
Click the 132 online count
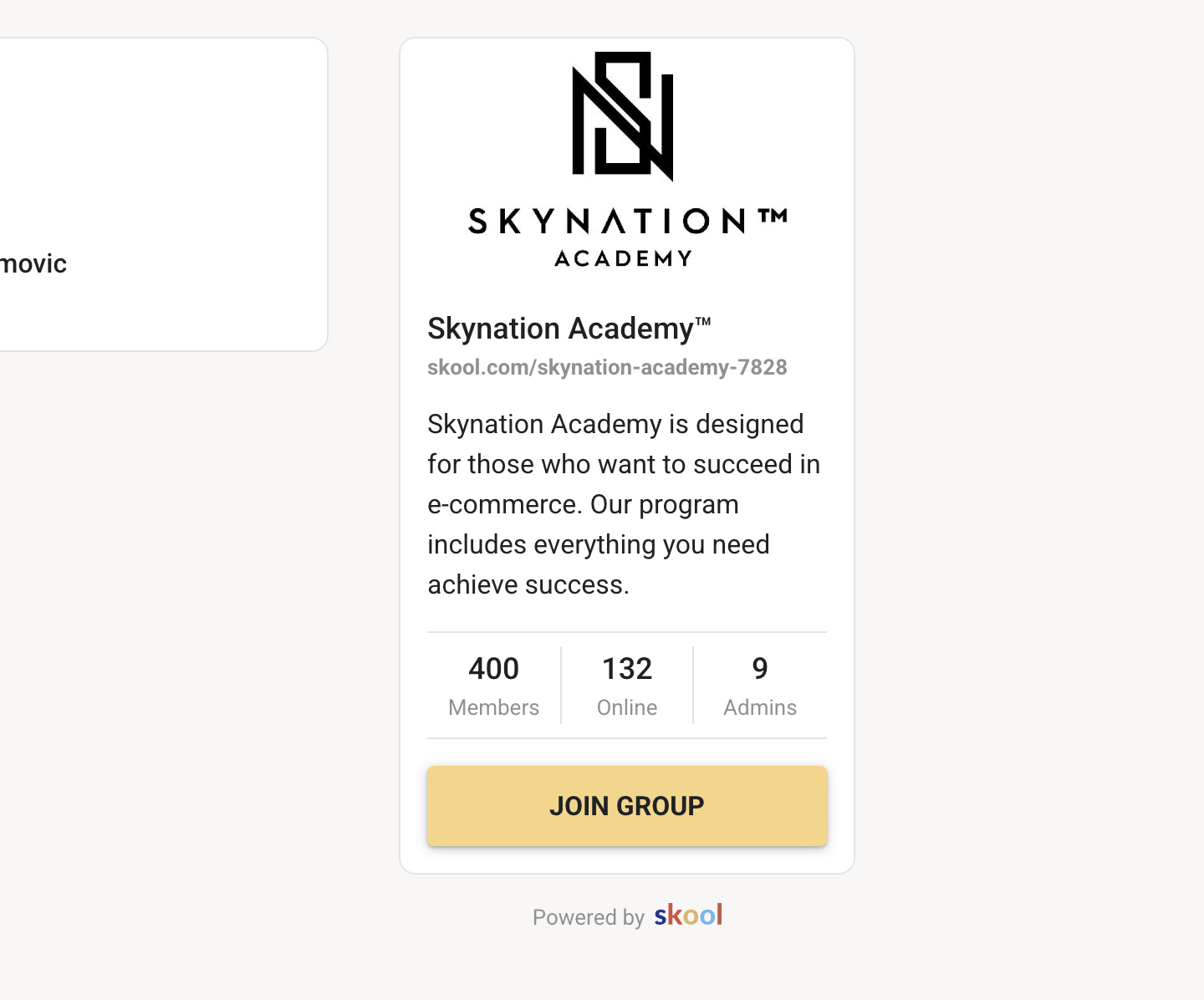(627, 669)
